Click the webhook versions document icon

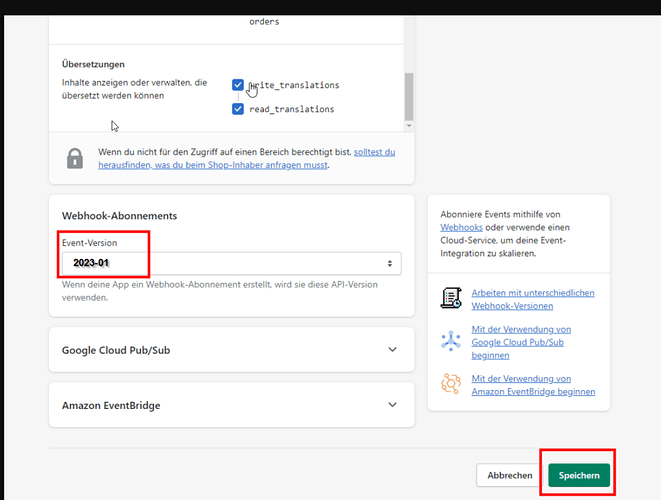(x=451, y=298)
